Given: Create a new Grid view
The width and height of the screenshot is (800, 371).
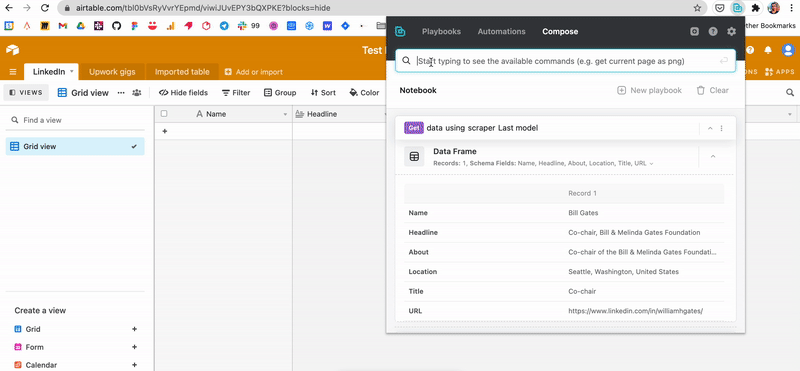Looking at the screenshot, I should [x=76, y=329].
